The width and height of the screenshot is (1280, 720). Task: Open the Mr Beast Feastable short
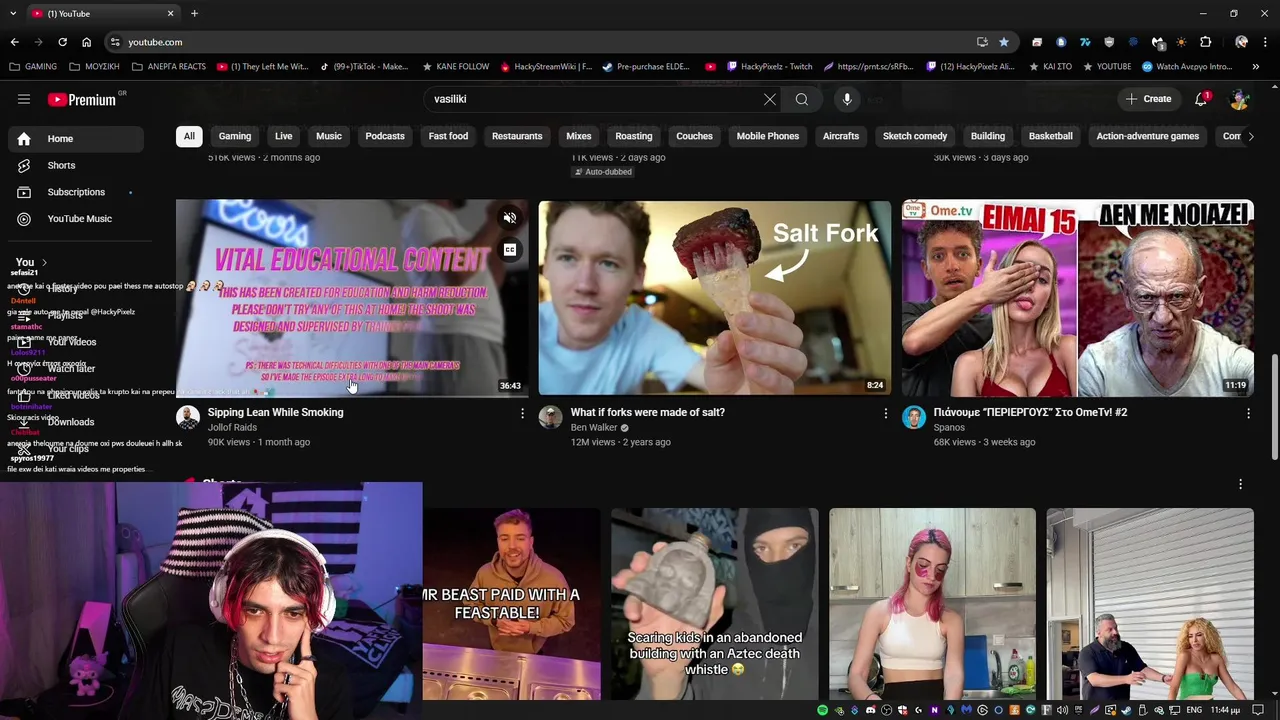(511, 604)
